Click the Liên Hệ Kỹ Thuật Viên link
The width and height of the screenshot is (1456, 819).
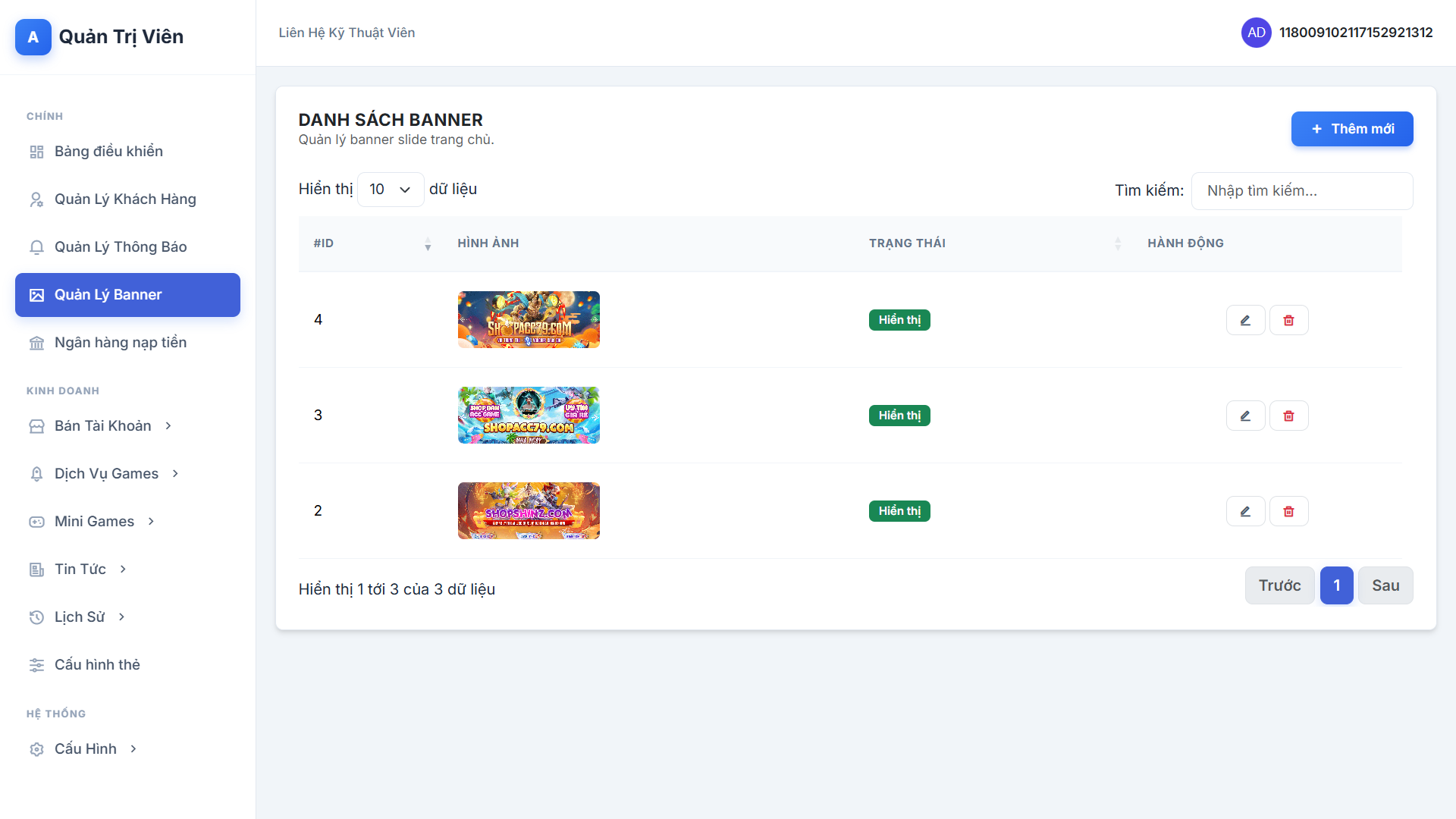(x=347, y=33)
